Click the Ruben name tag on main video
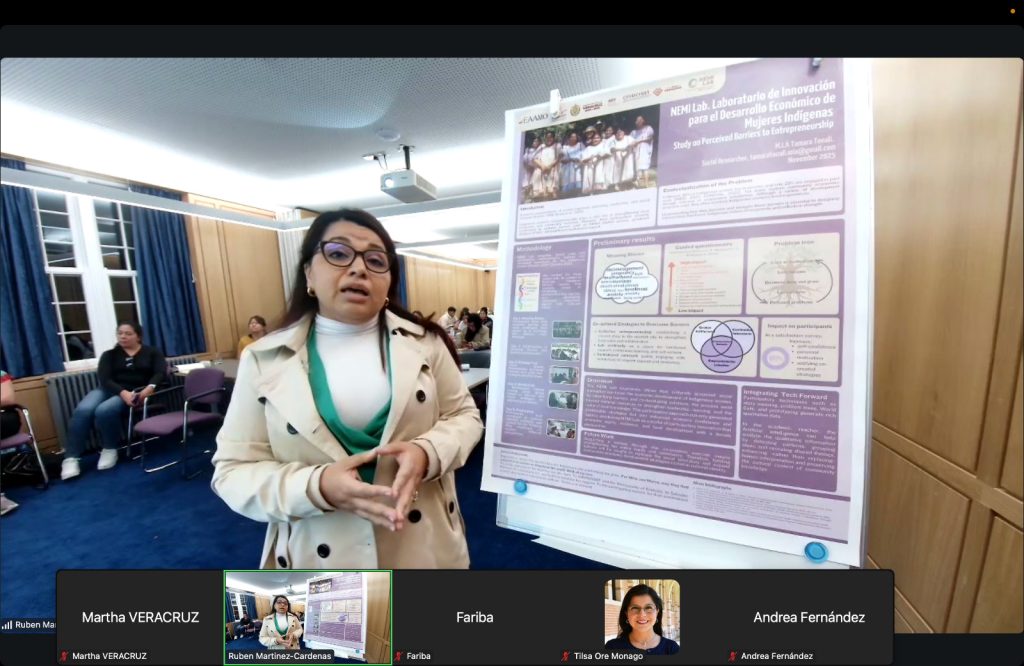The width and height of the screenshot is (1024, 666). pyautogui.click(x=35, y=625)
